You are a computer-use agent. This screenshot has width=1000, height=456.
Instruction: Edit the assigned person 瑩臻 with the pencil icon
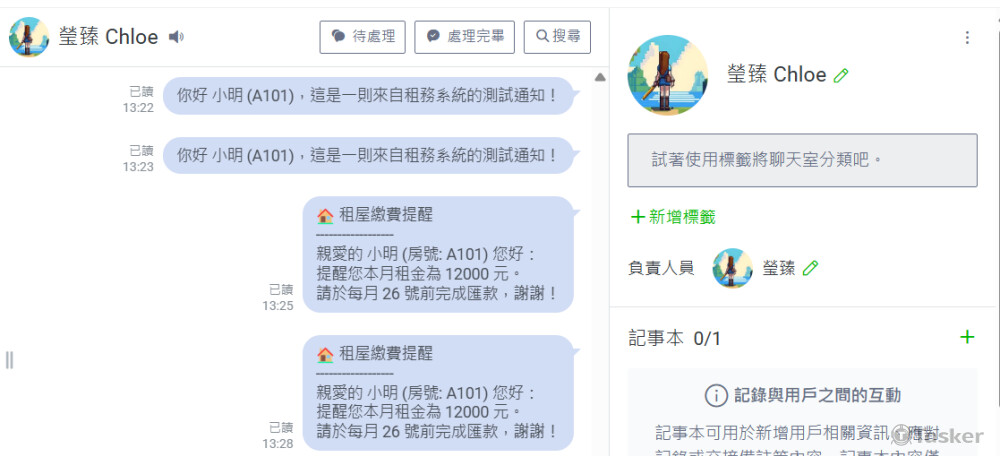click(810, 268)
